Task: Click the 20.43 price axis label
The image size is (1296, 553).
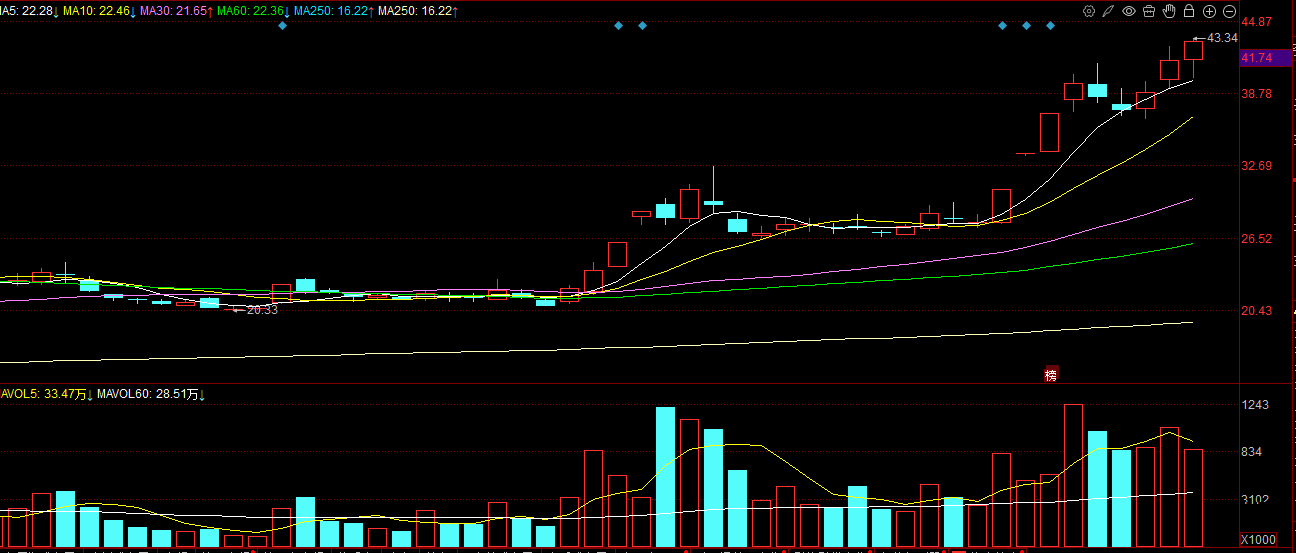Action: pyautogui.click(x=1256, y=311)
